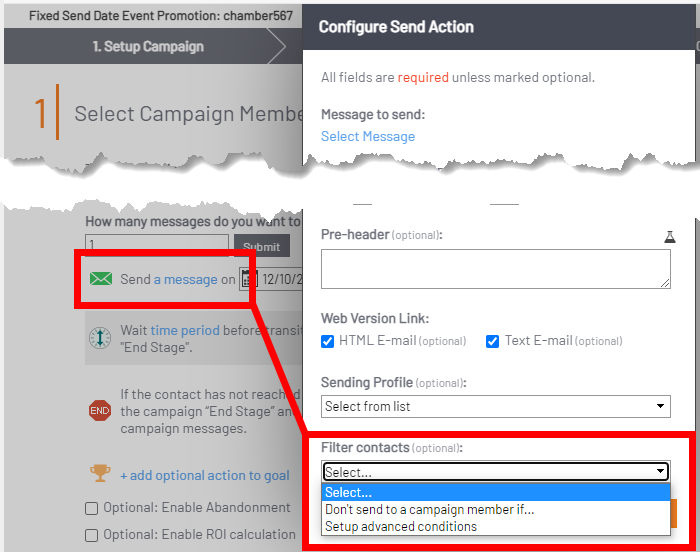Click the Select Message link
Image resolution: width=700 pixels, height=552 pixels.
click(x=368, y=137)
